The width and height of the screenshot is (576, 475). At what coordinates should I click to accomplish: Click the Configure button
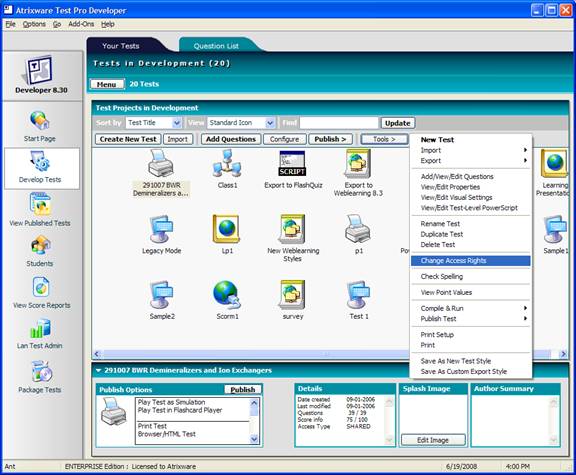(x=285, y=139)
